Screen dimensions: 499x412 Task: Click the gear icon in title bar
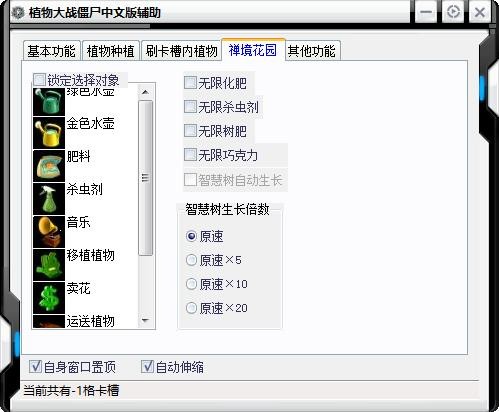point(17,13)
